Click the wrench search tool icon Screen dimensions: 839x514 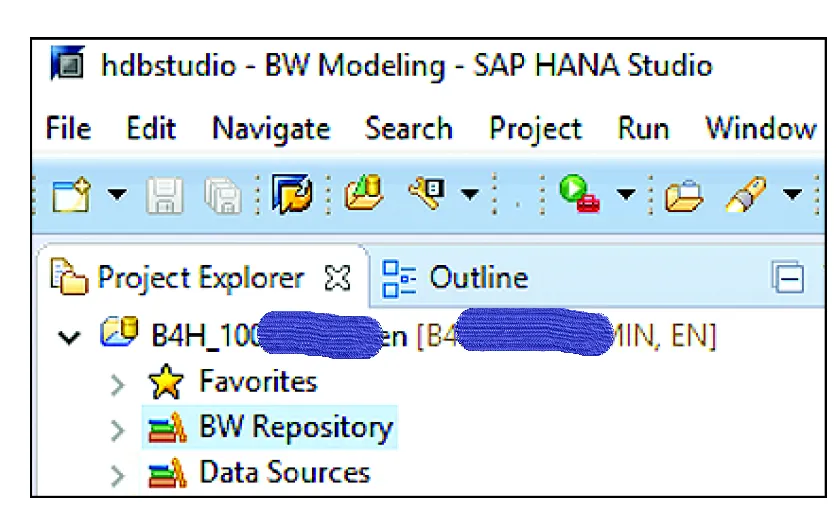tap(426, 193)
